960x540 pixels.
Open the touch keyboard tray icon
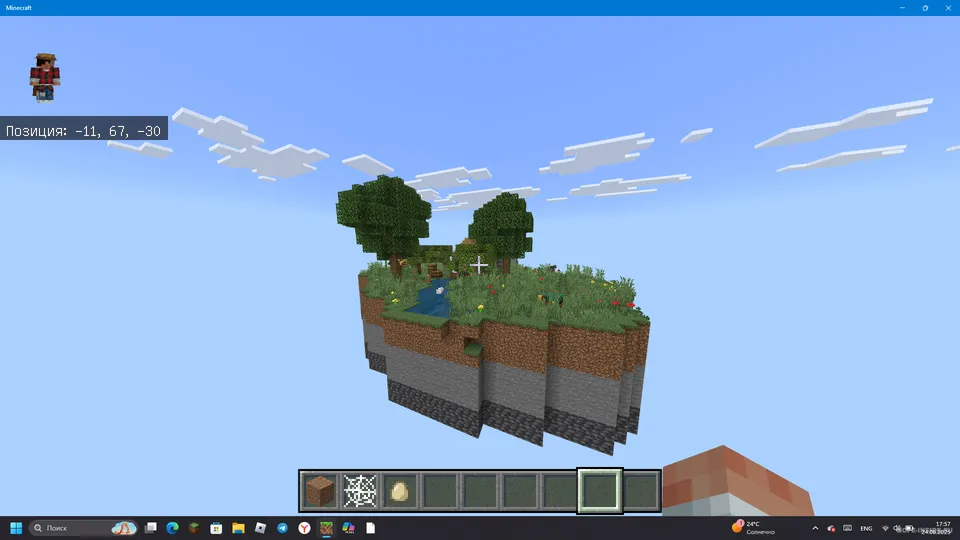pos(847,528)
